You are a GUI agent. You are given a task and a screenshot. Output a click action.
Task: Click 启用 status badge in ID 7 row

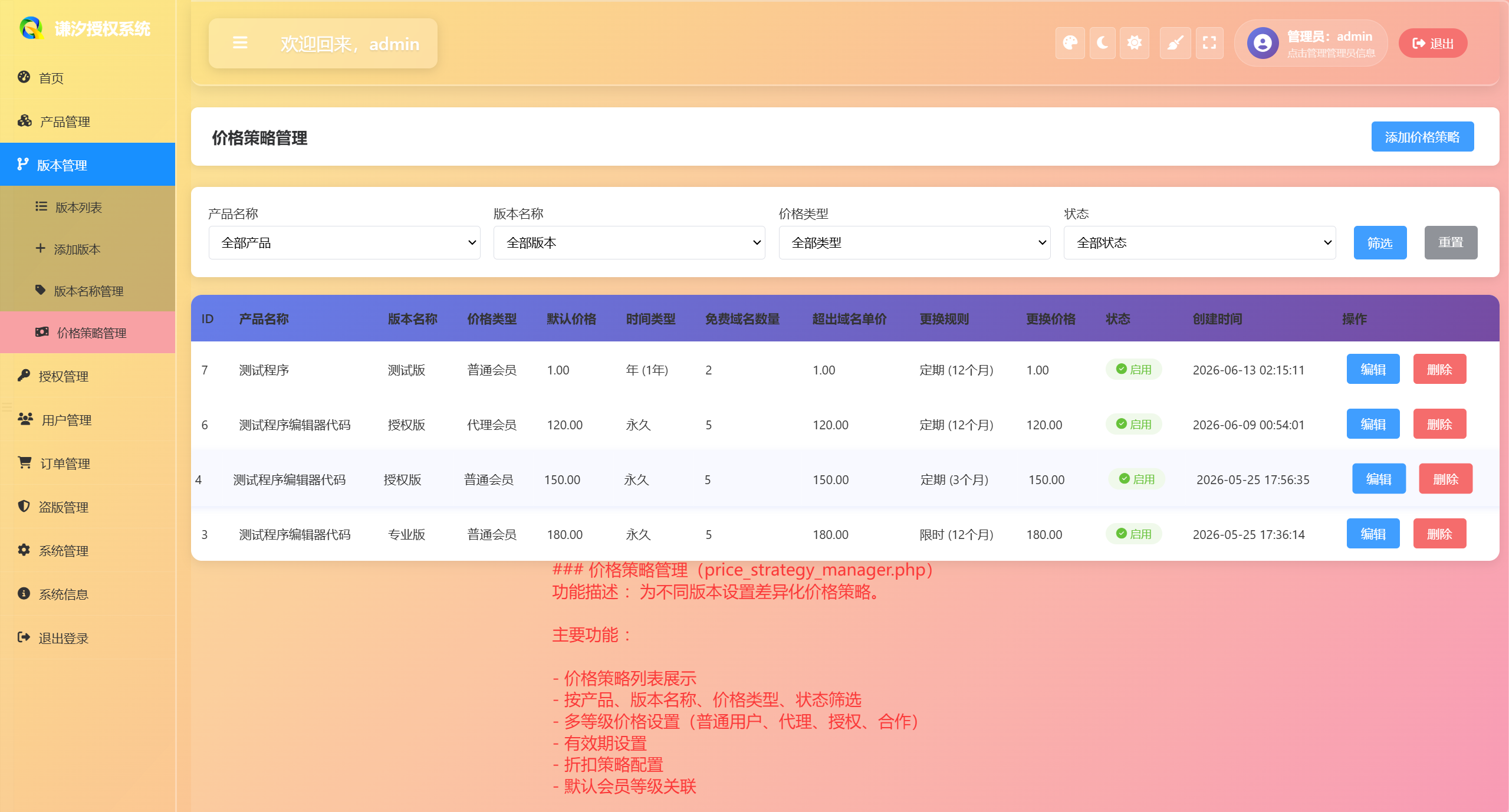(1133, 369)
